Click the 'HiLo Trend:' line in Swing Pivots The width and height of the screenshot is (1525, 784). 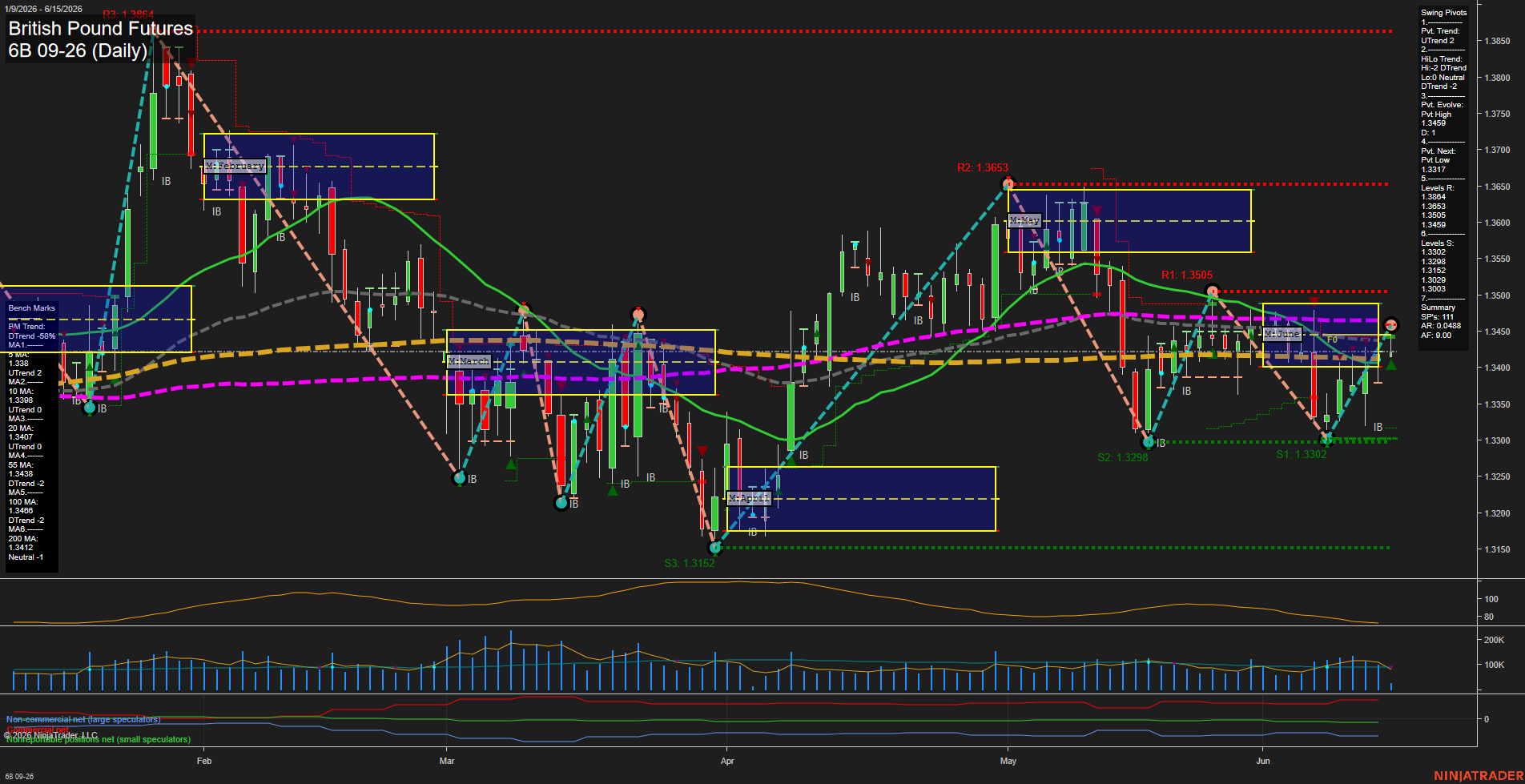[x=1442, y=59]
